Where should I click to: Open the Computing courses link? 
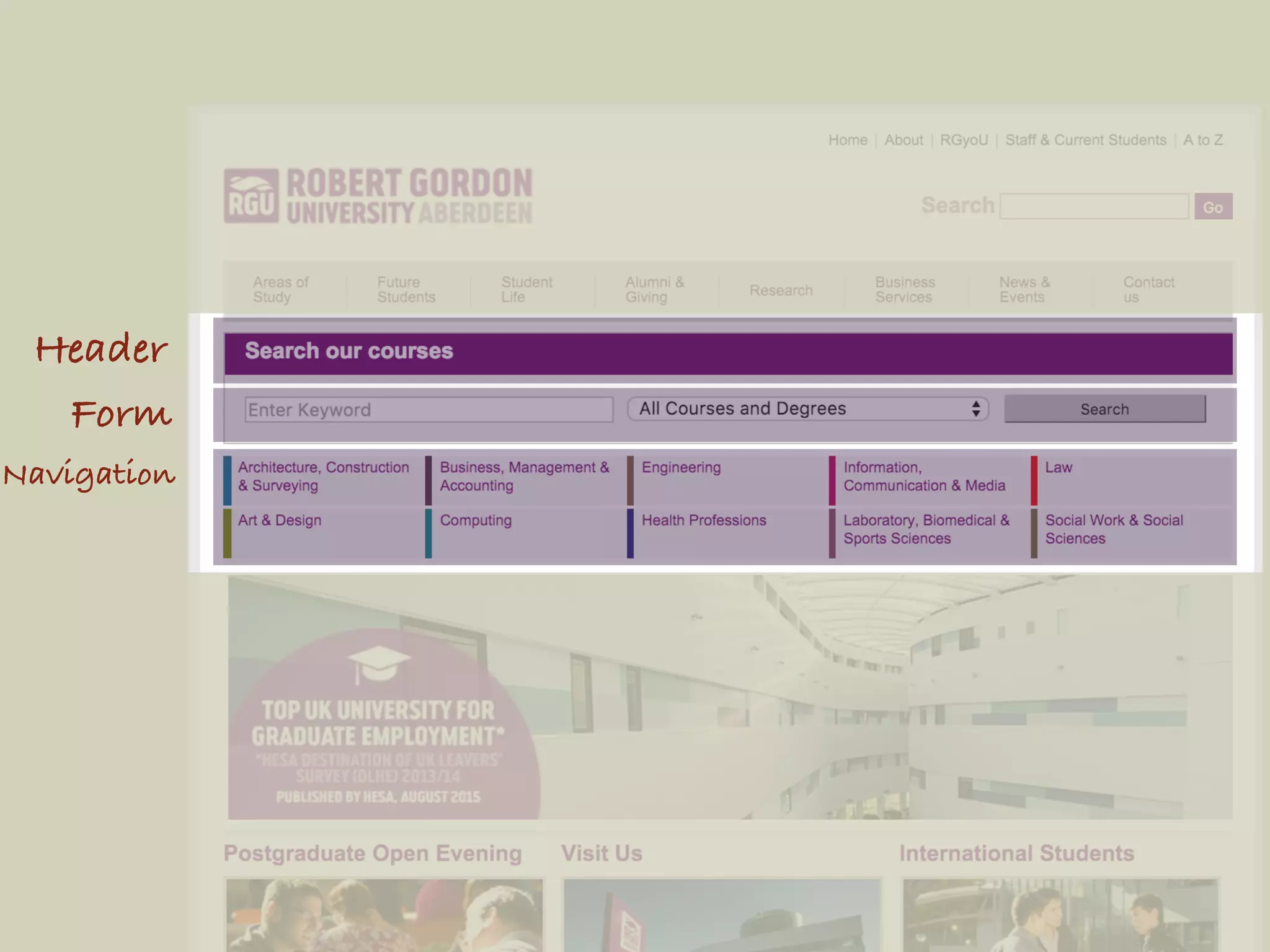(x=476, y=521)
